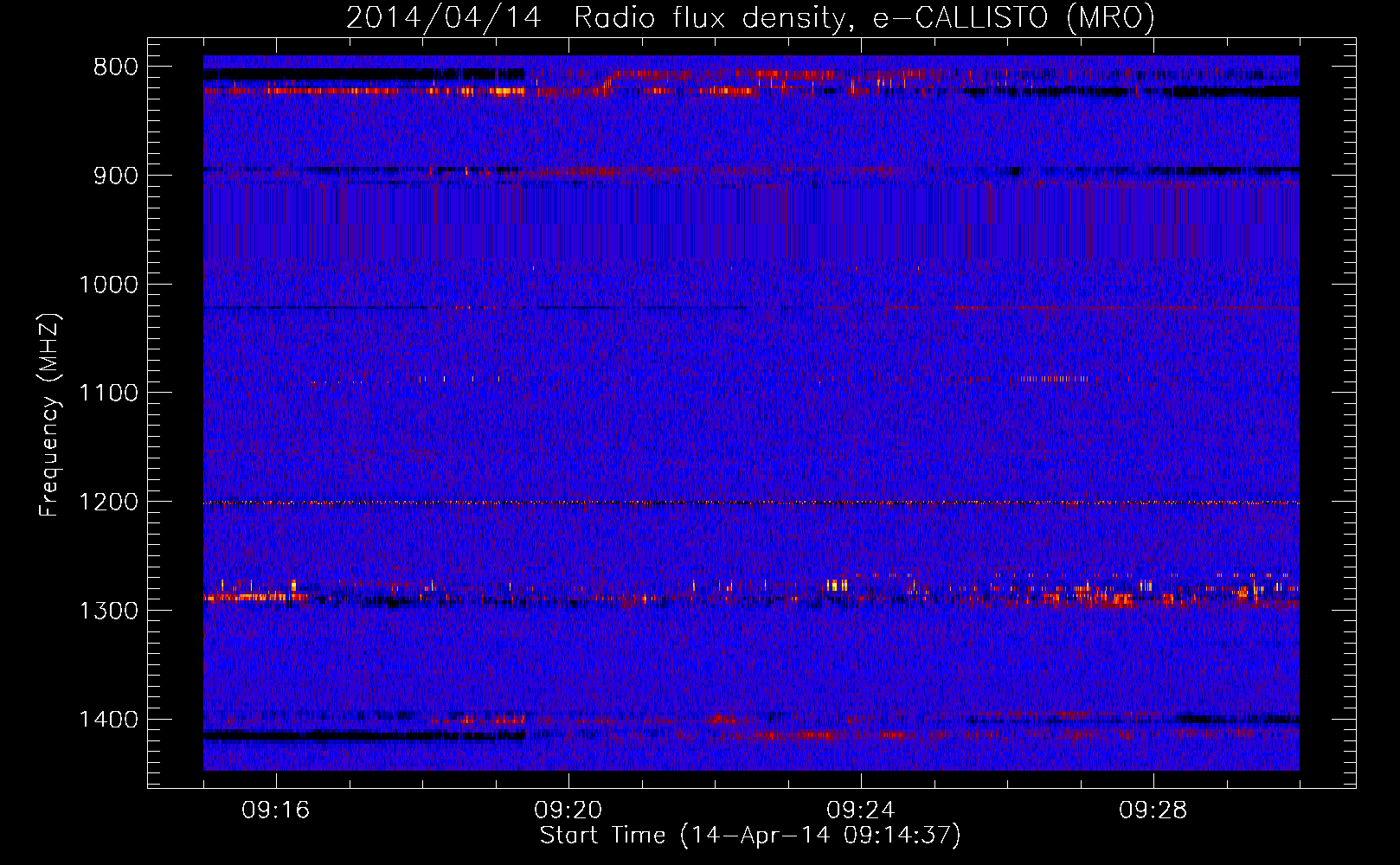1400x865 pixels.
Task: Click the 'Start Time (14-Apr-14 09:14:37)' label
Action: tap(750, 836)
